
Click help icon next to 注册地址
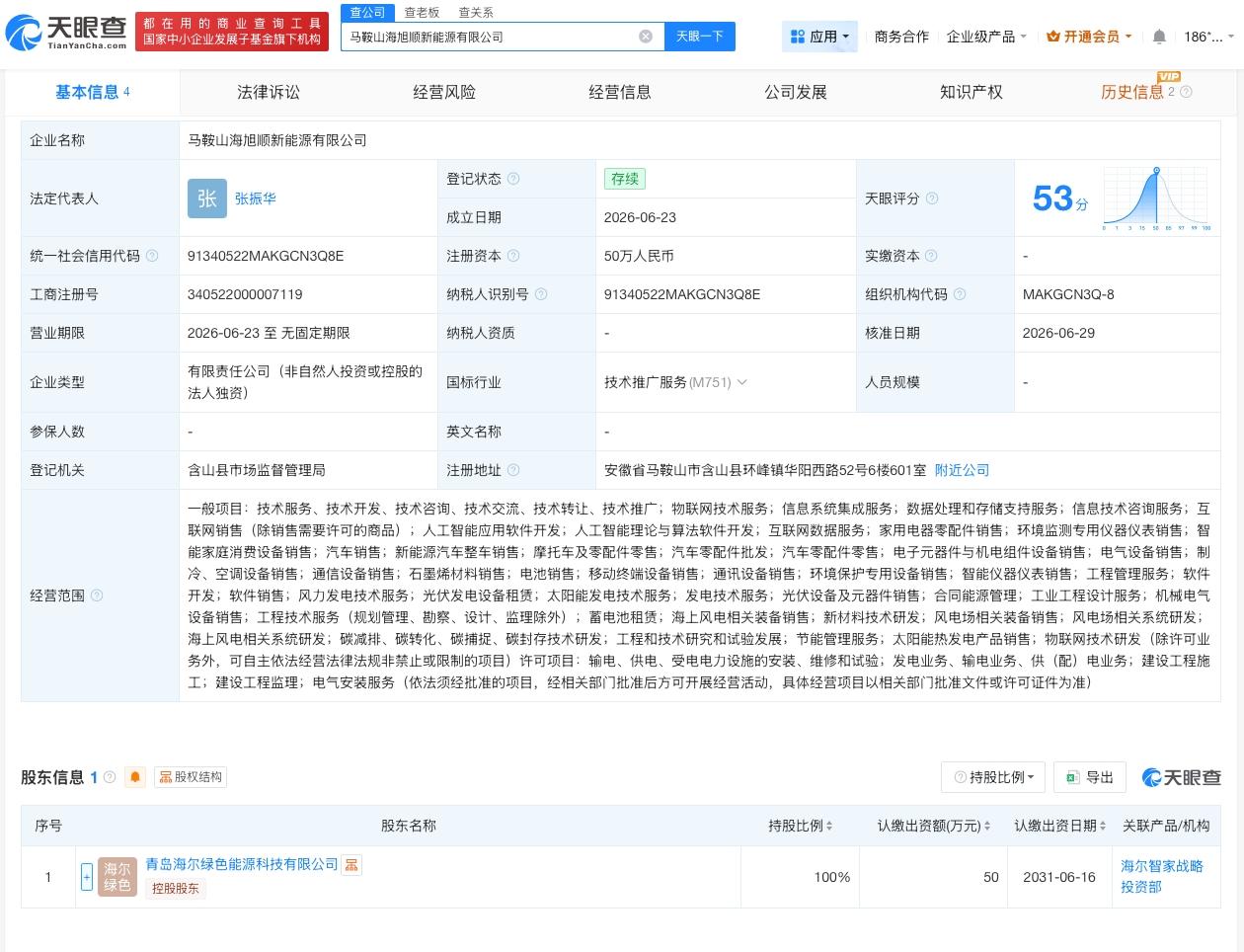pyautogui.click(x=513, y=470)
